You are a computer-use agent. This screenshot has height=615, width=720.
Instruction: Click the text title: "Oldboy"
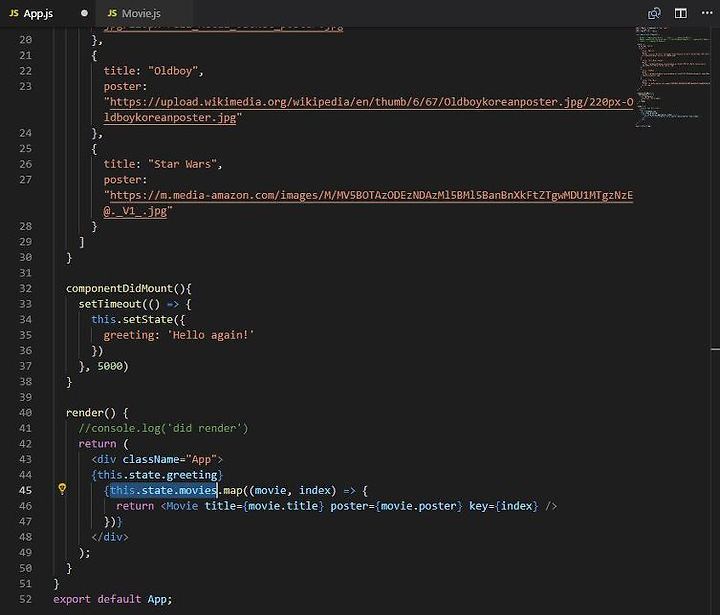153,71
